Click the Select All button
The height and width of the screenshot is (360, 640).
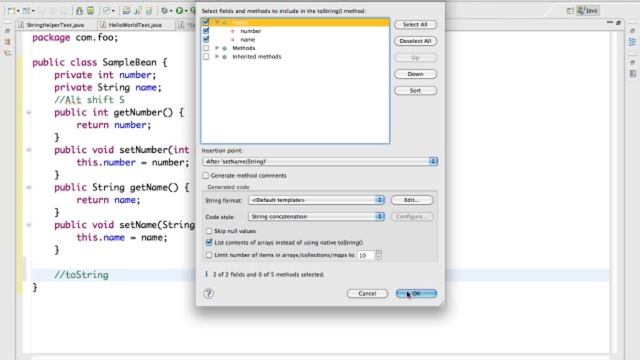click(x=416, y=24)
